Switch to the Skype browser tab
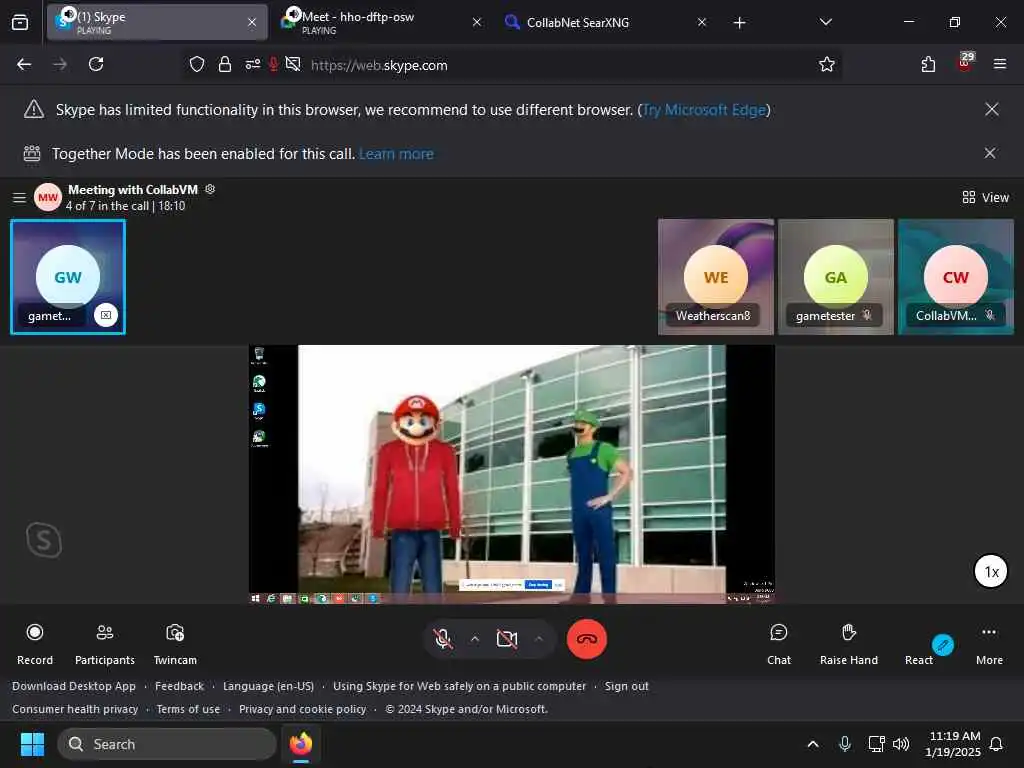The height and width of the screenshot is (768, 1024). pyautogui.click(x=157, y=22)
